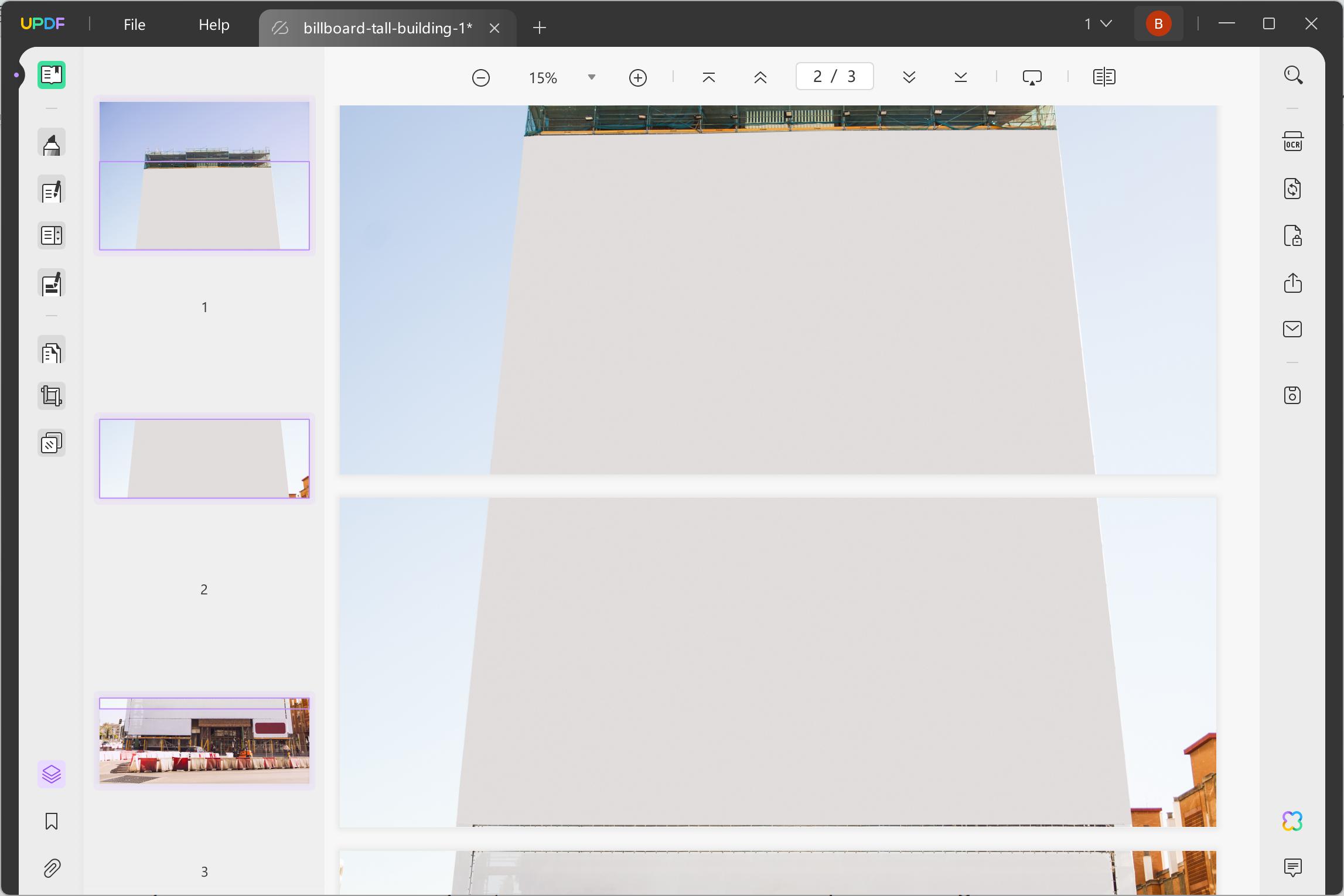
Task: Open the document protection tool
Action: (1293, 235)
